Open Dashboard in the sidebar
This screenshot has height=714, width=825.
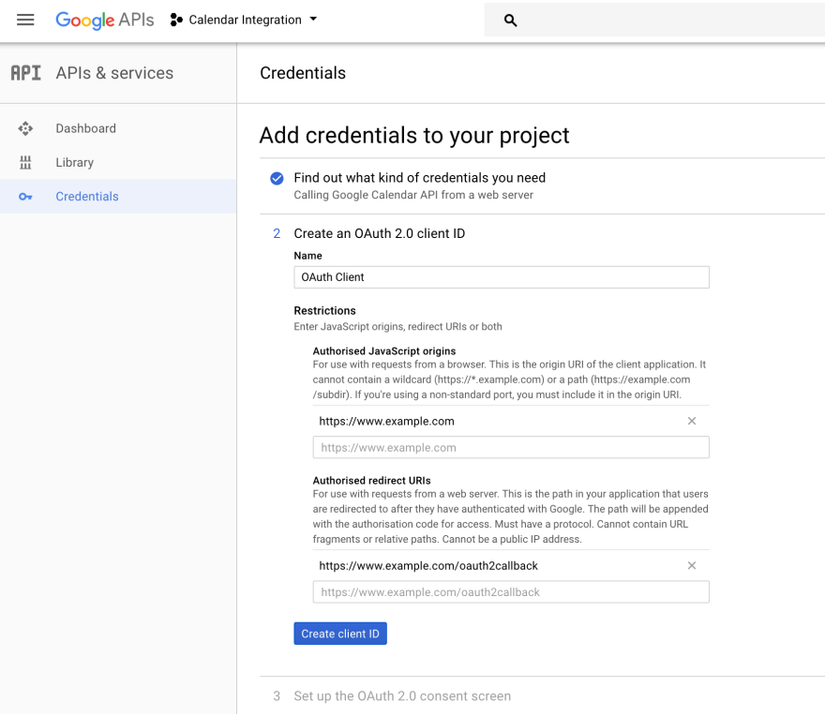tap(86, 128)
